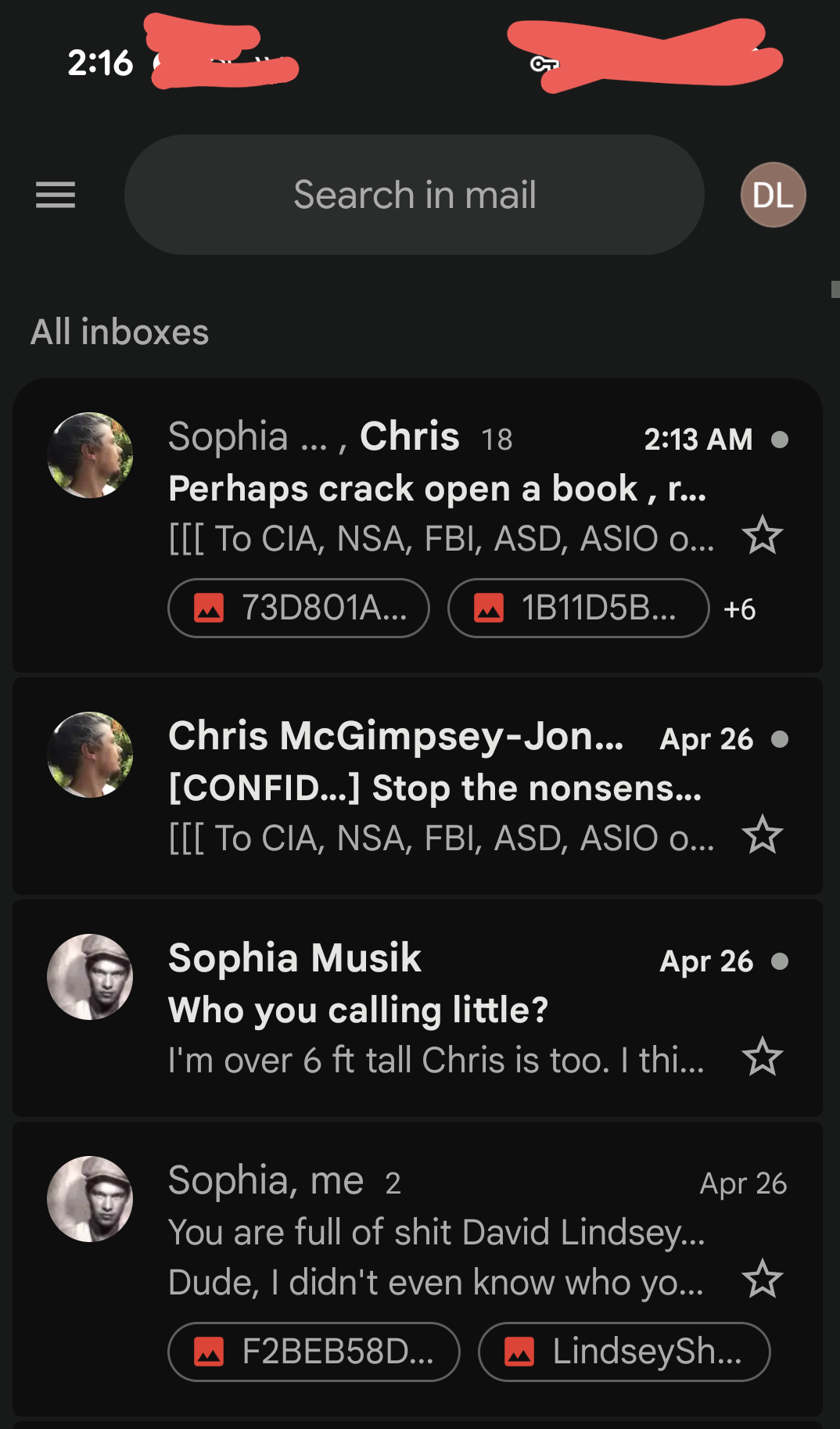This screenshot has height=1429, width=840.
Task: Expand the +6 more attachments indicator
Action: click(739, 609)
